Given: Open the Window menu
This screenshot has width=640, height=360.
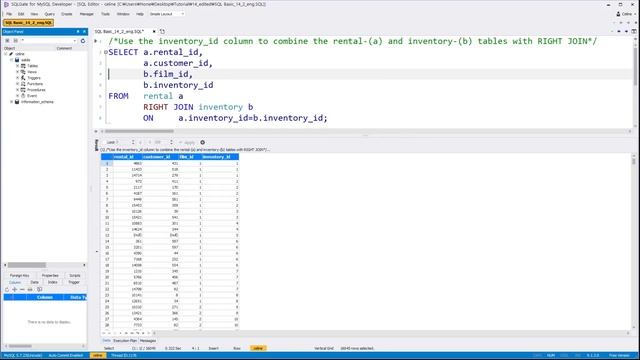Looking at the screenshot, I should (123, 14).
